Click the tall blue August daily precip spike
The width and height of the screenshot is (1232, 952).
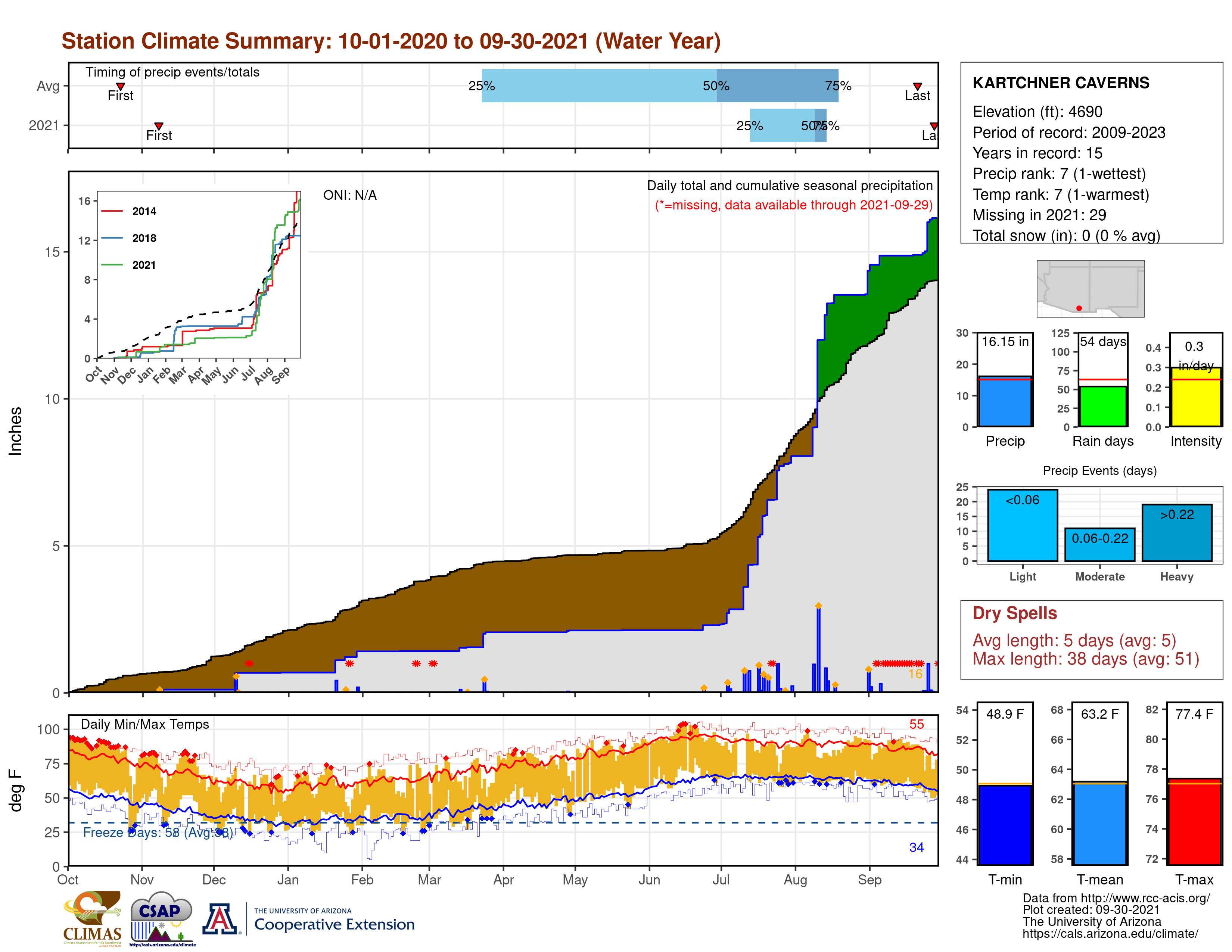[x=818, y=648]
